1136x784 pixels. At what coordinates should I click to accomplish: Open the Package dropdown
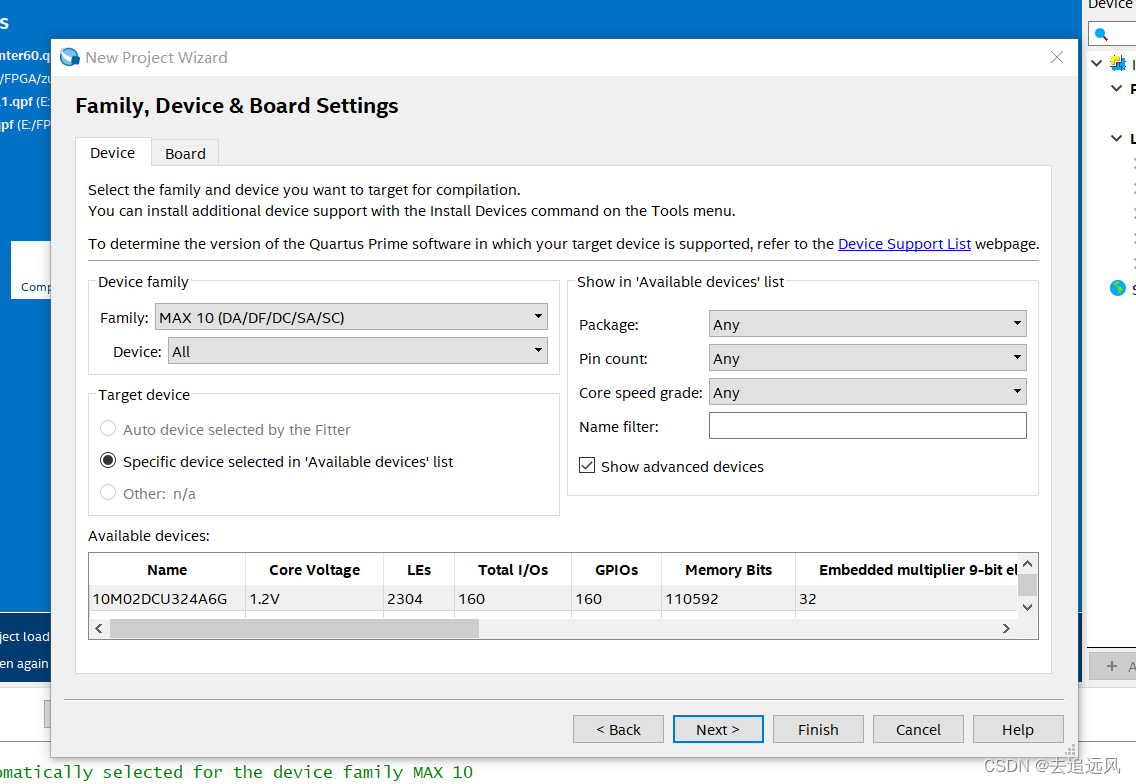click(x=867, y=324)
